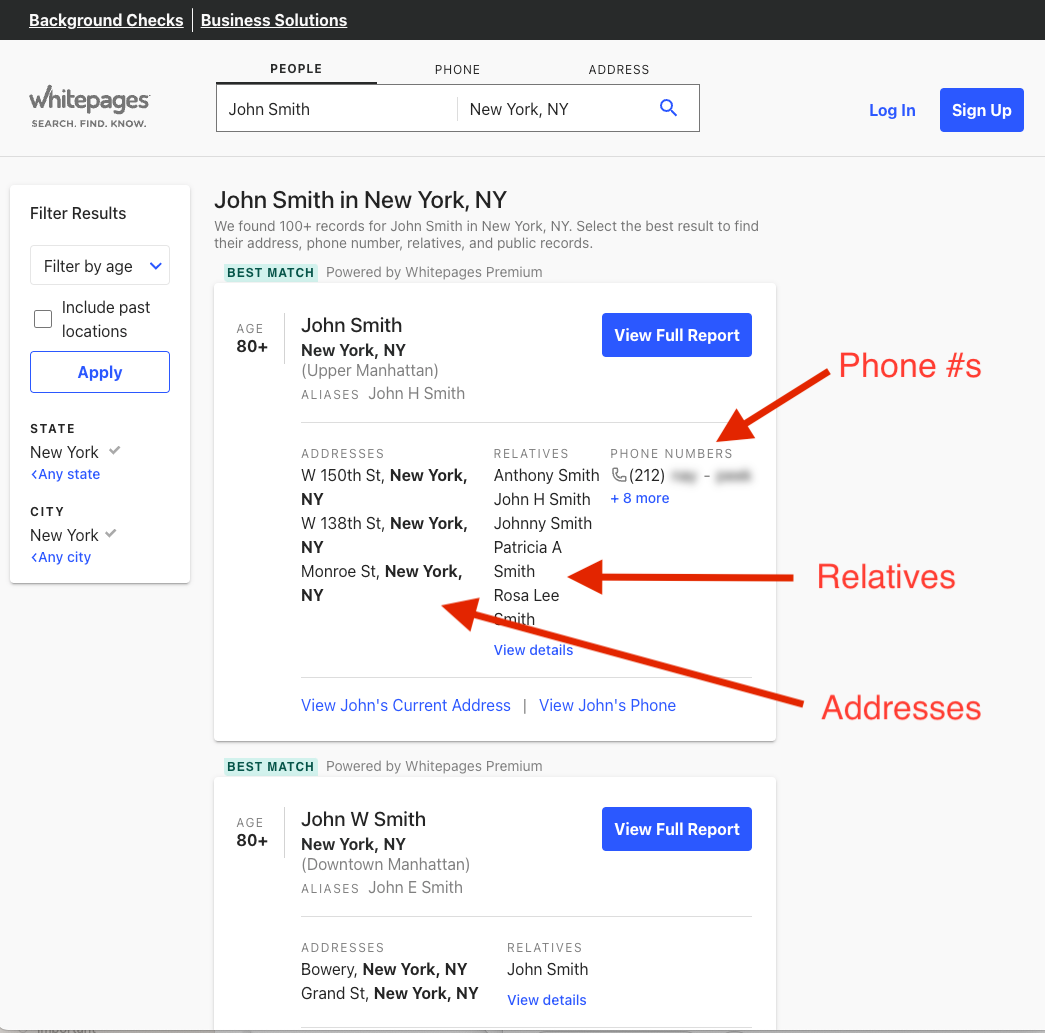This screenshot has width=1045, height=1033.
Task: Click relative Johnny Smith
Action: (x=542, y=523)
